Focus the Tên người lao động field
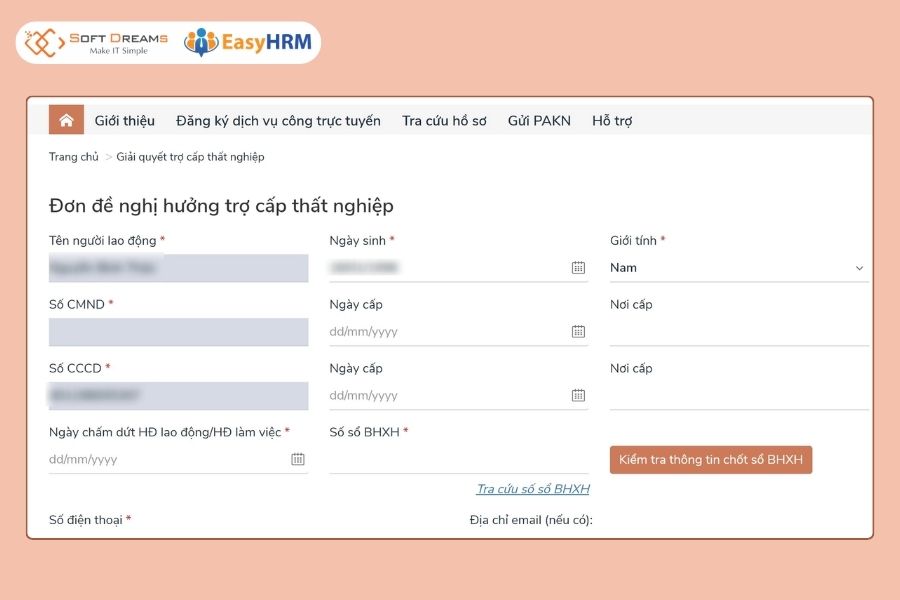Viewport: 900px width, 600px height. [179, 268]
